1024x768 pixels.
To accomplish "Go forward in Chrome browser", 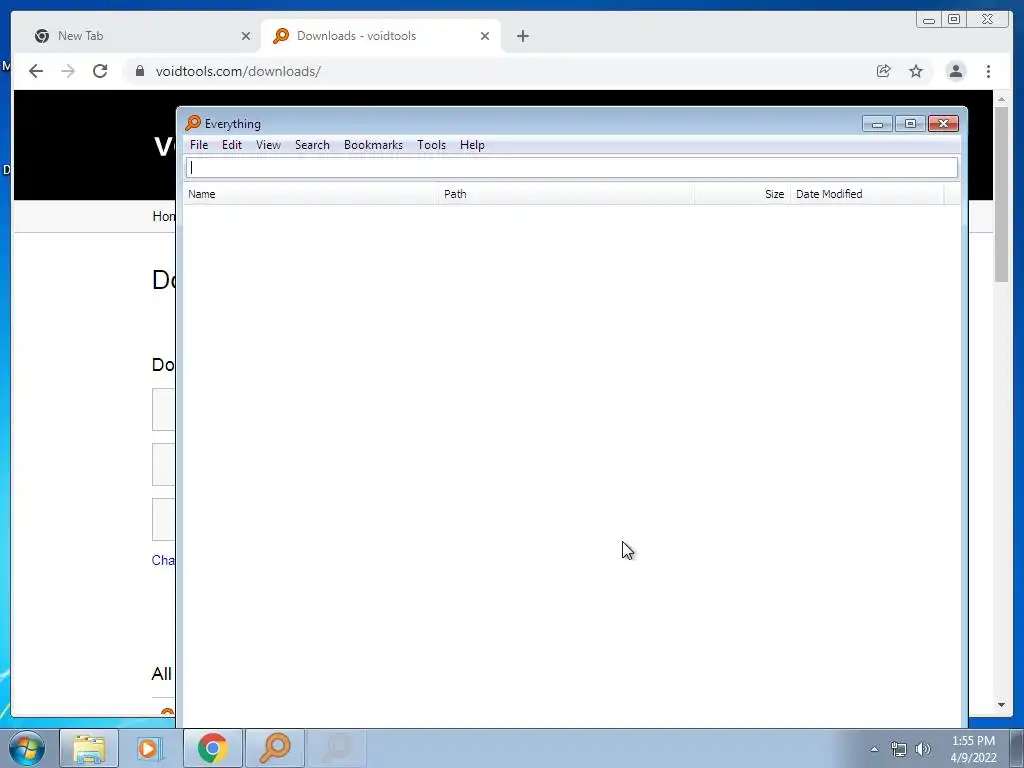I will point(68,71).
